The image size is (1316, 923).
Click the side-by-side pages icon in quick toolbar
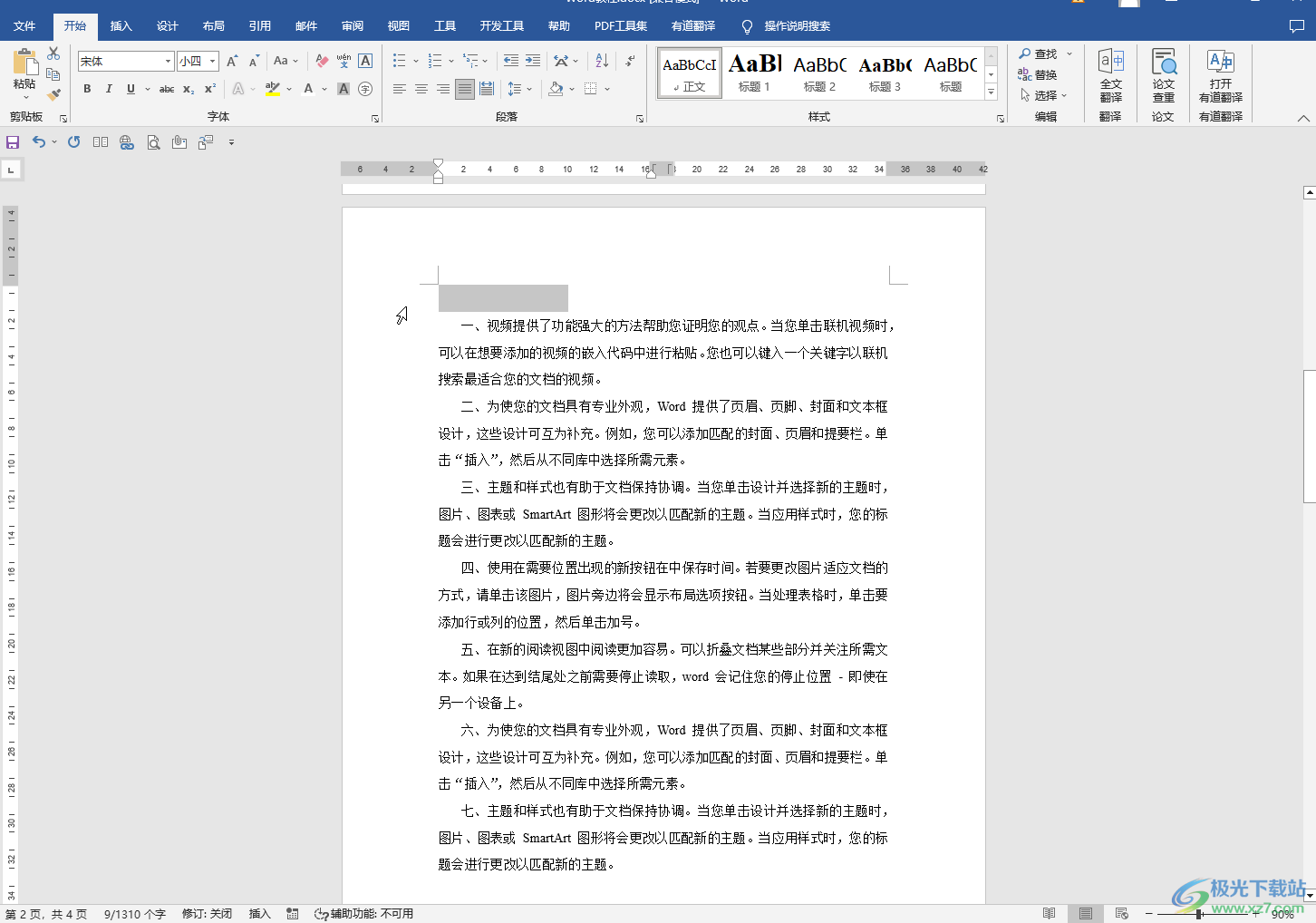pyautogui.click(x=101, y=142)
